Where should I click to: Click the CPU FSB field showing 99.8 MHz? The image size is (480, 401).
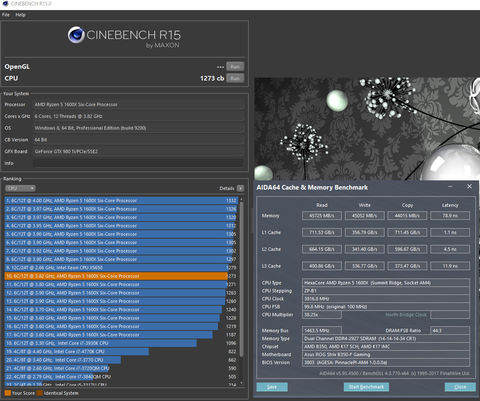(x=386, y=307)
